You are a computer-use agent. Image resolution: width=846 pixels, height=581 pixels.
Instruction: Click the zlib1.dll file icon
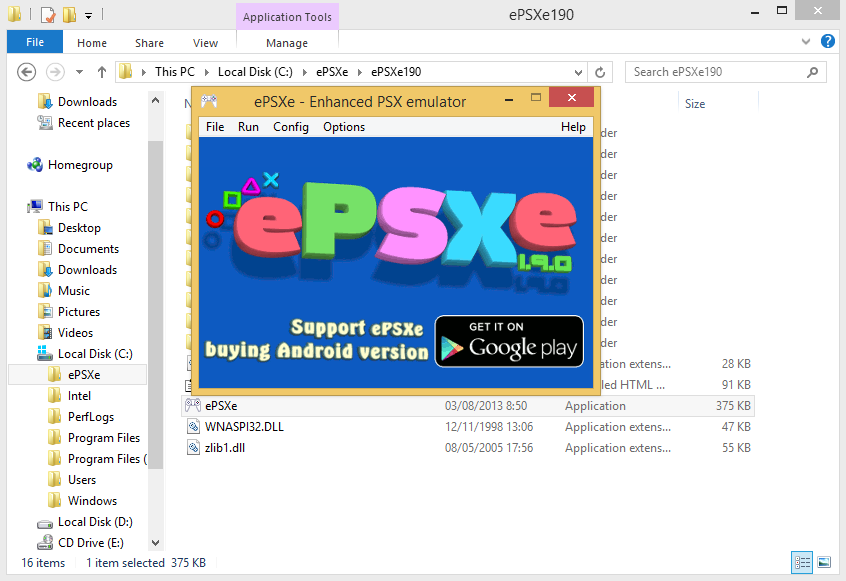pyautogui.click(x=193, y=447)
